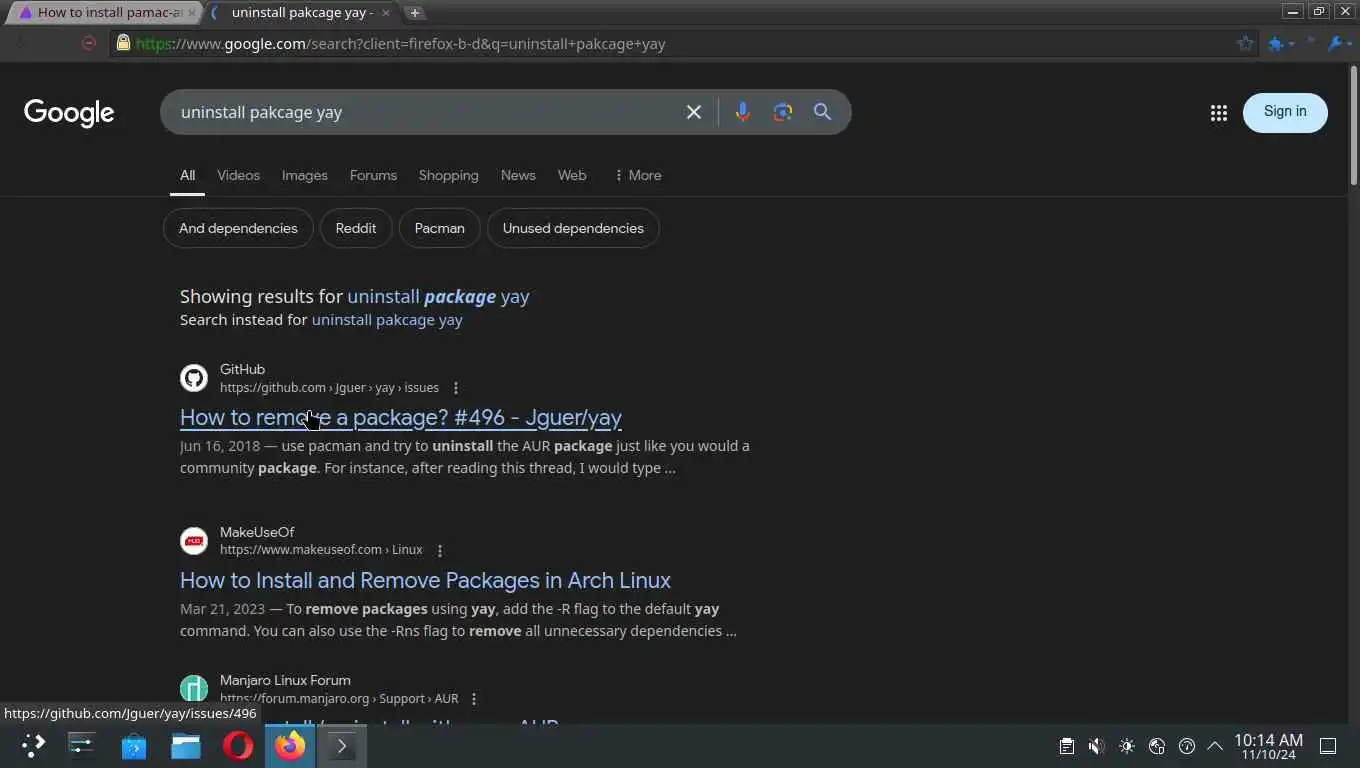
Task: Open 'How to Install and Remove Packages' result
Action: (425, 580)
